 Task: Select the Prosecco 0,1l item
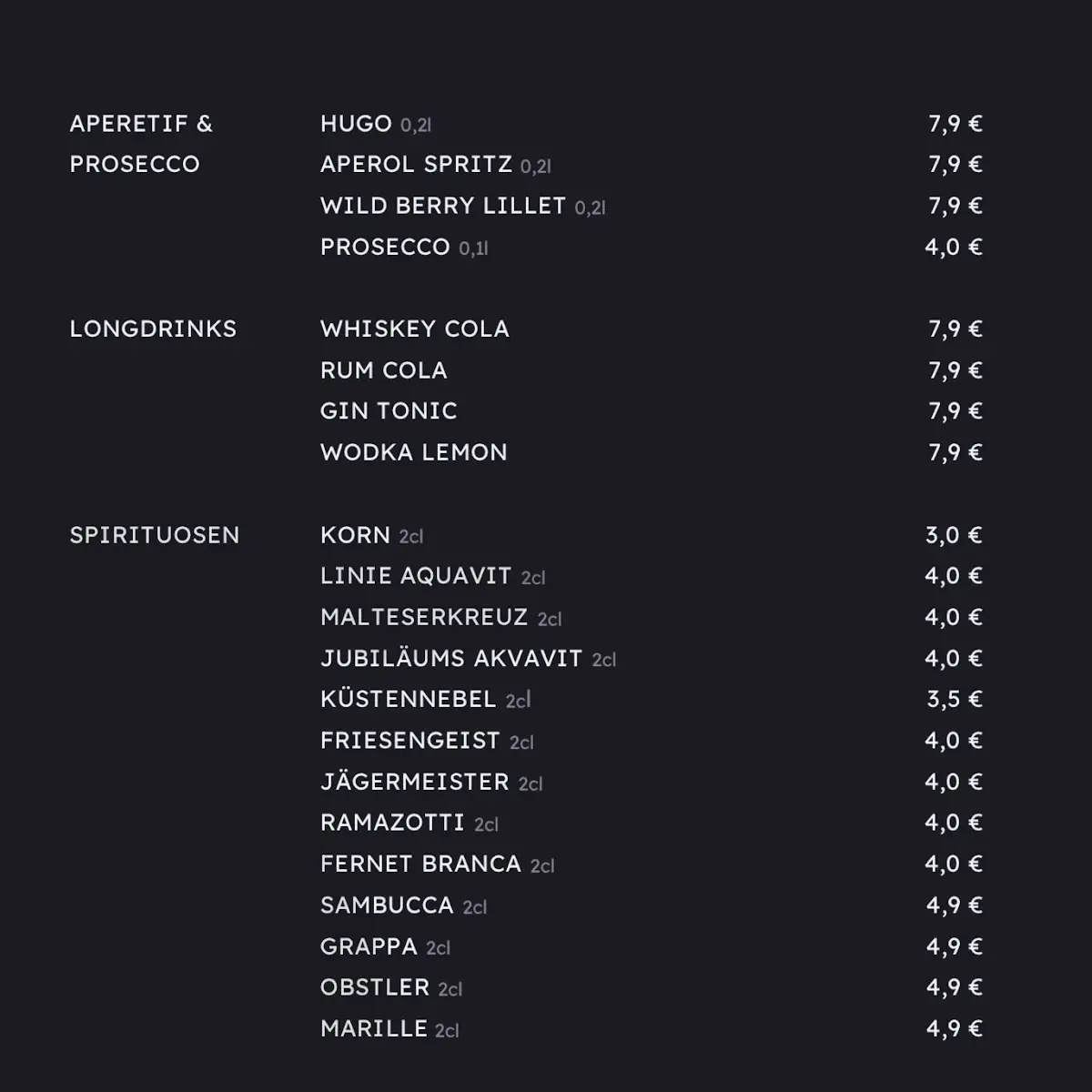pos(404,247)
